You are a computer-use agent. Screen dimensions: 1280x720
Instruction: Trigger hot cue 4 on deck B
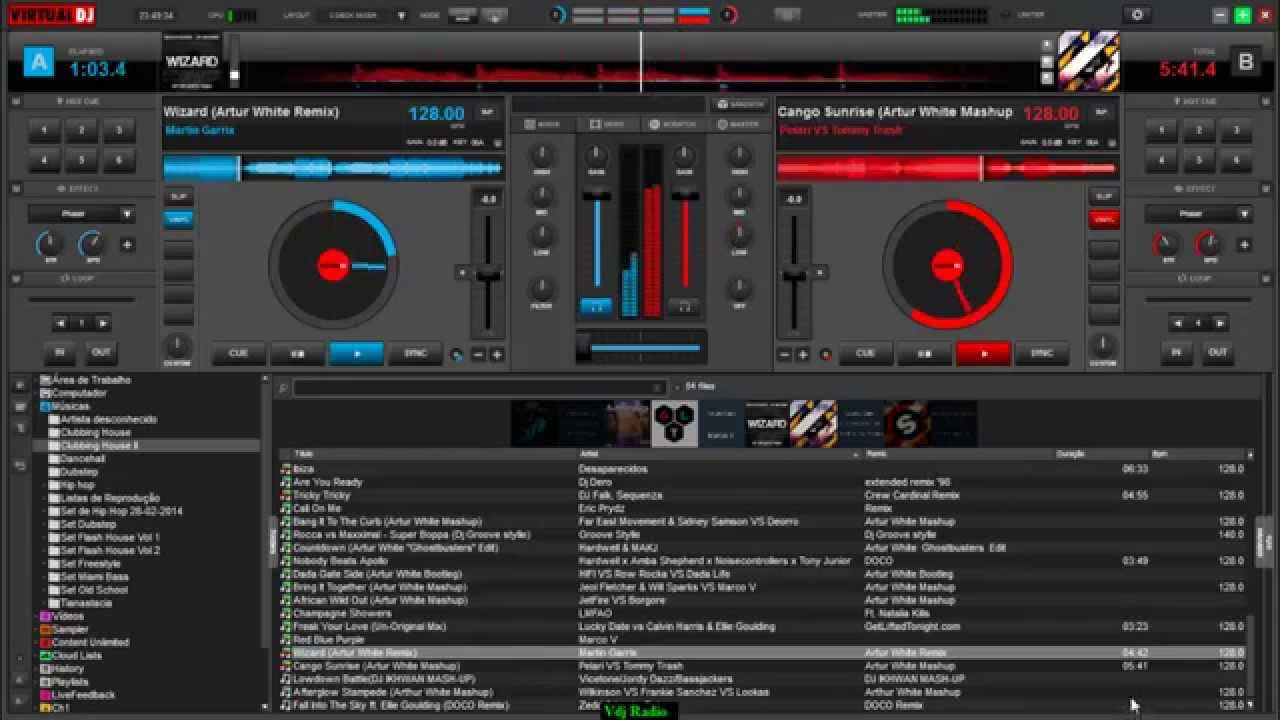[x=1161, y=159]
